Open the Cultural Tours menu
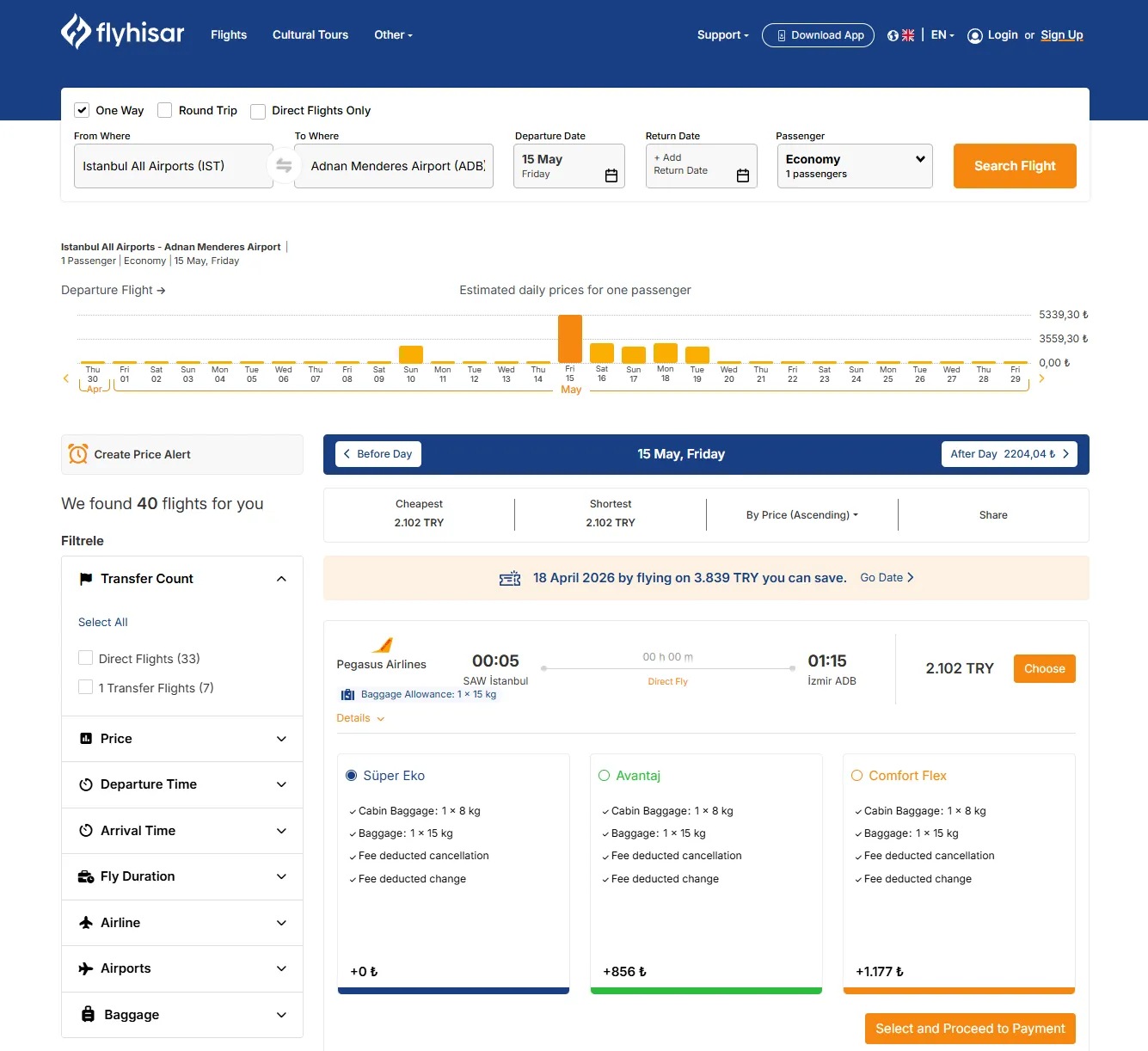The width and height of the screenshot is (1148, 1051). tap(310, 34)
